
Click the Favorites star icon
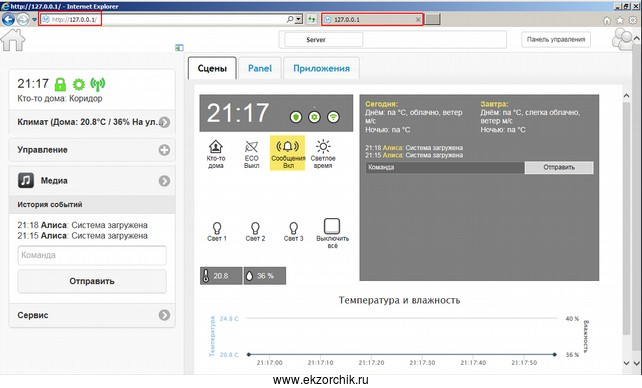[x=620, y=20]
